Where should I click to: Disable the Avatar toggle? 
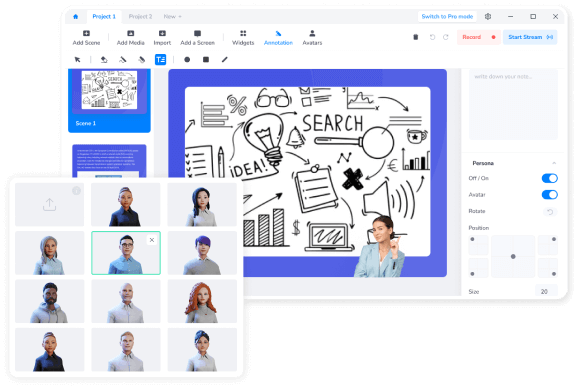pos(549,194)
